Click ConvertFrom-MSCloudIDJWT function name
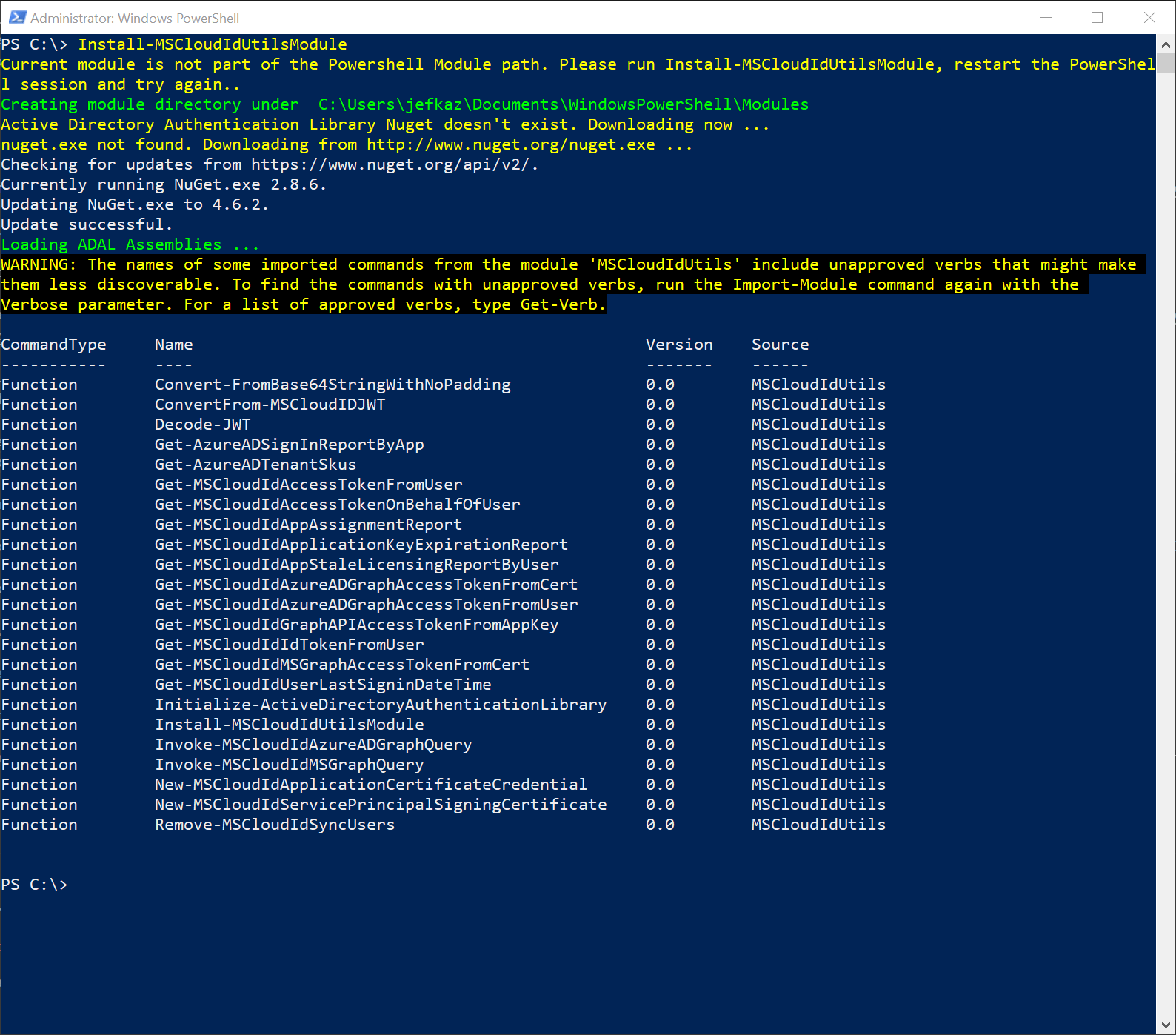 coord(270,405)
